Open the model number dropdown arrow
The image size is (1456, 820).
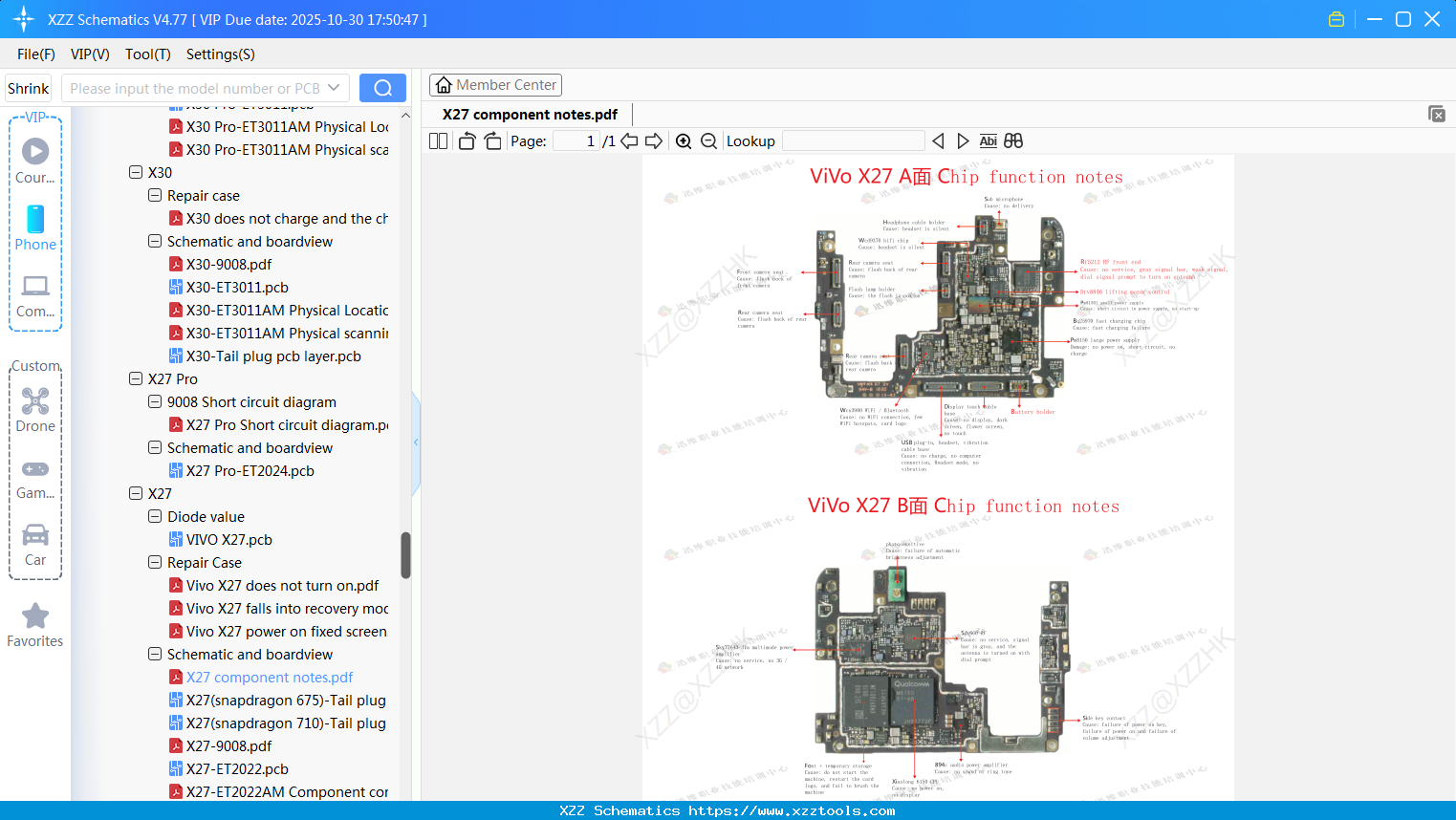coord(334,88)
